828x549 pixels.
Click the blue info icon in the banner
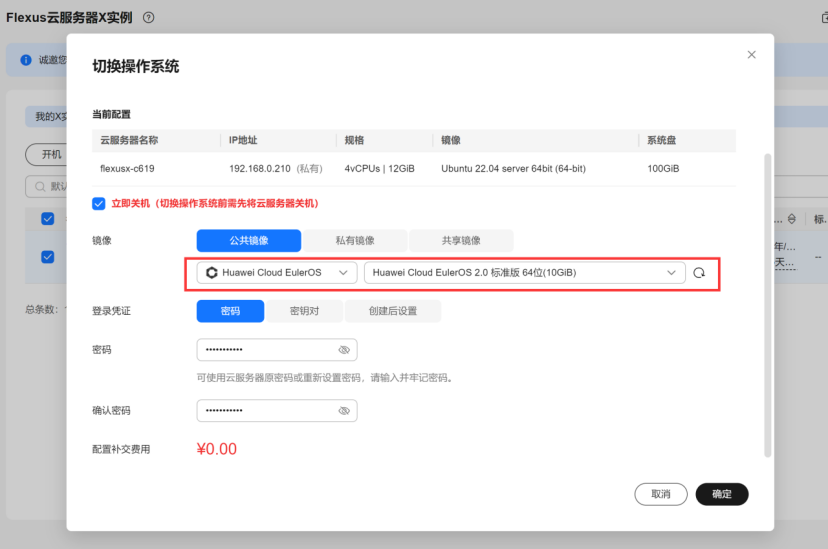(x=26, y=60)
